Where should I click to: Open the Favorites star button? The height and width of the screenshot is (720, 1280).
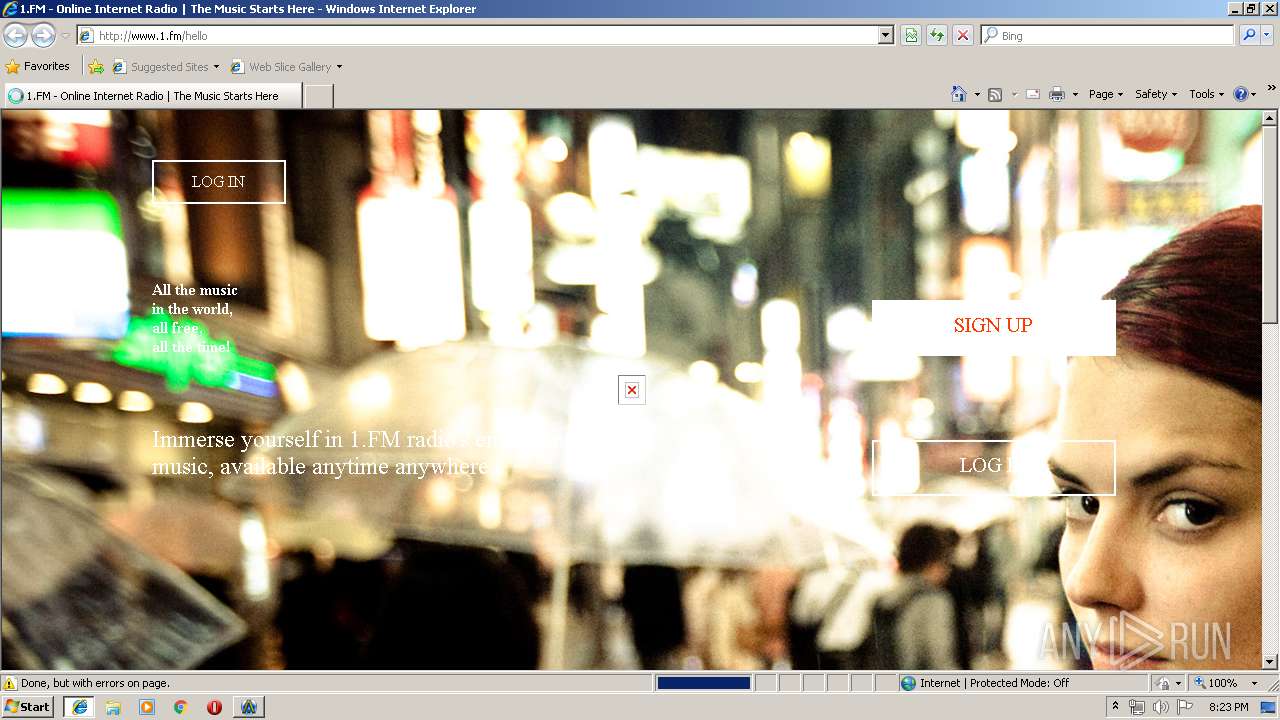38,67
